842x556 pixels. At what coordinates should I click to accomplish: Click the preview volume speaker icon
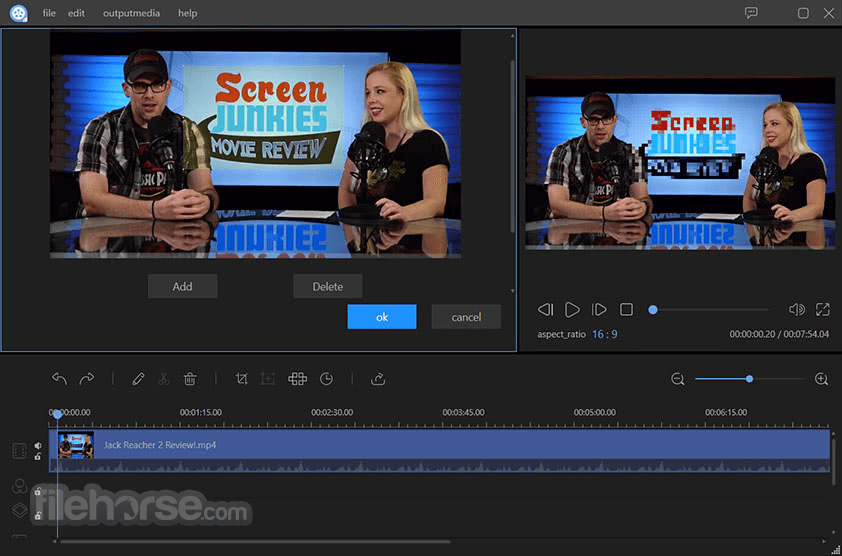tap(796, 309)
